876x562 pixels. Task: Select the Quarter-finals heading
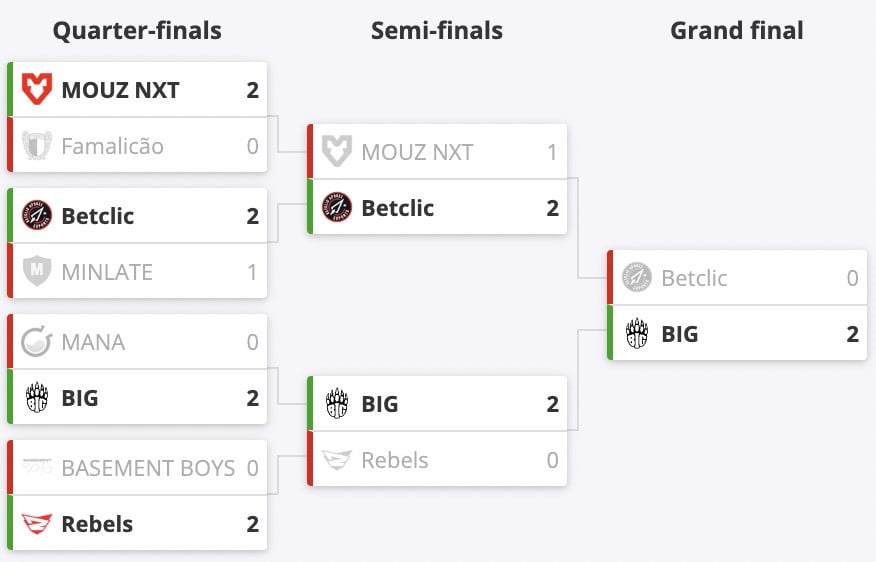tap(137, 31)
